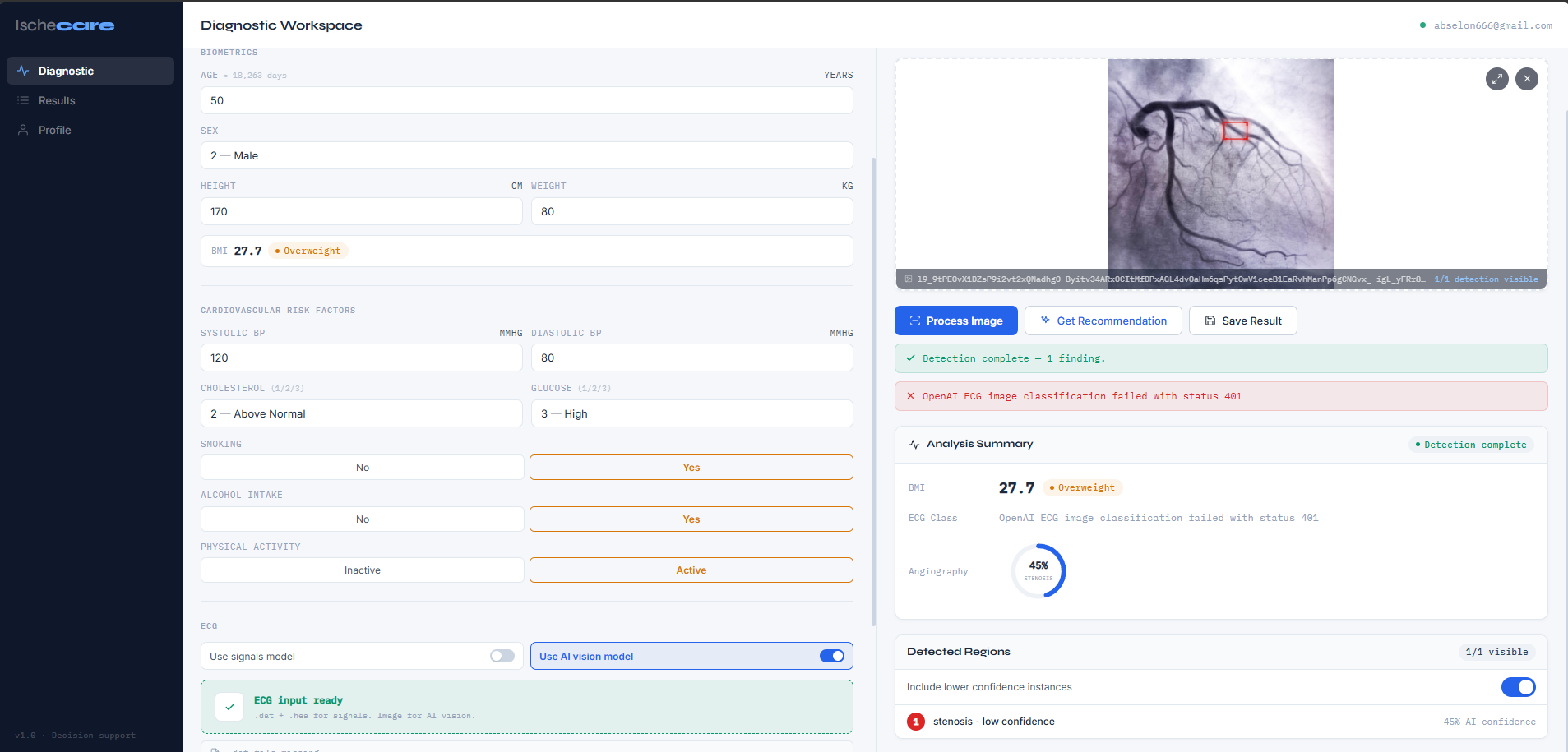The image size is (1568, 752).
Task: Click the red error message banner
Action: click(1221, 396)
